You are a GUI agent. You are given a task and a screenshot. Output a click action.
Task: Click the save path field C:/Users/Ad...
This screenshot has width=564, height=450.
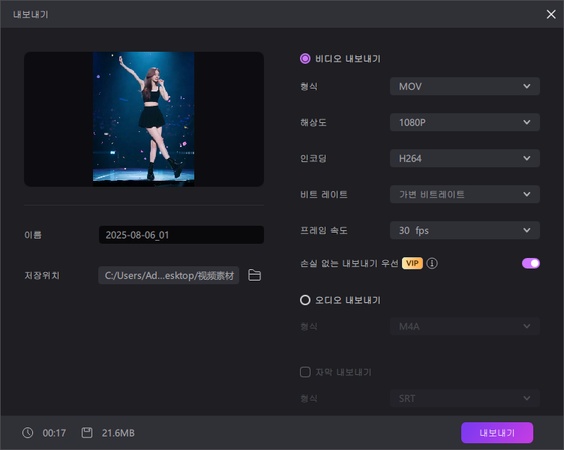pyautogui.click(x=169, y=275)
